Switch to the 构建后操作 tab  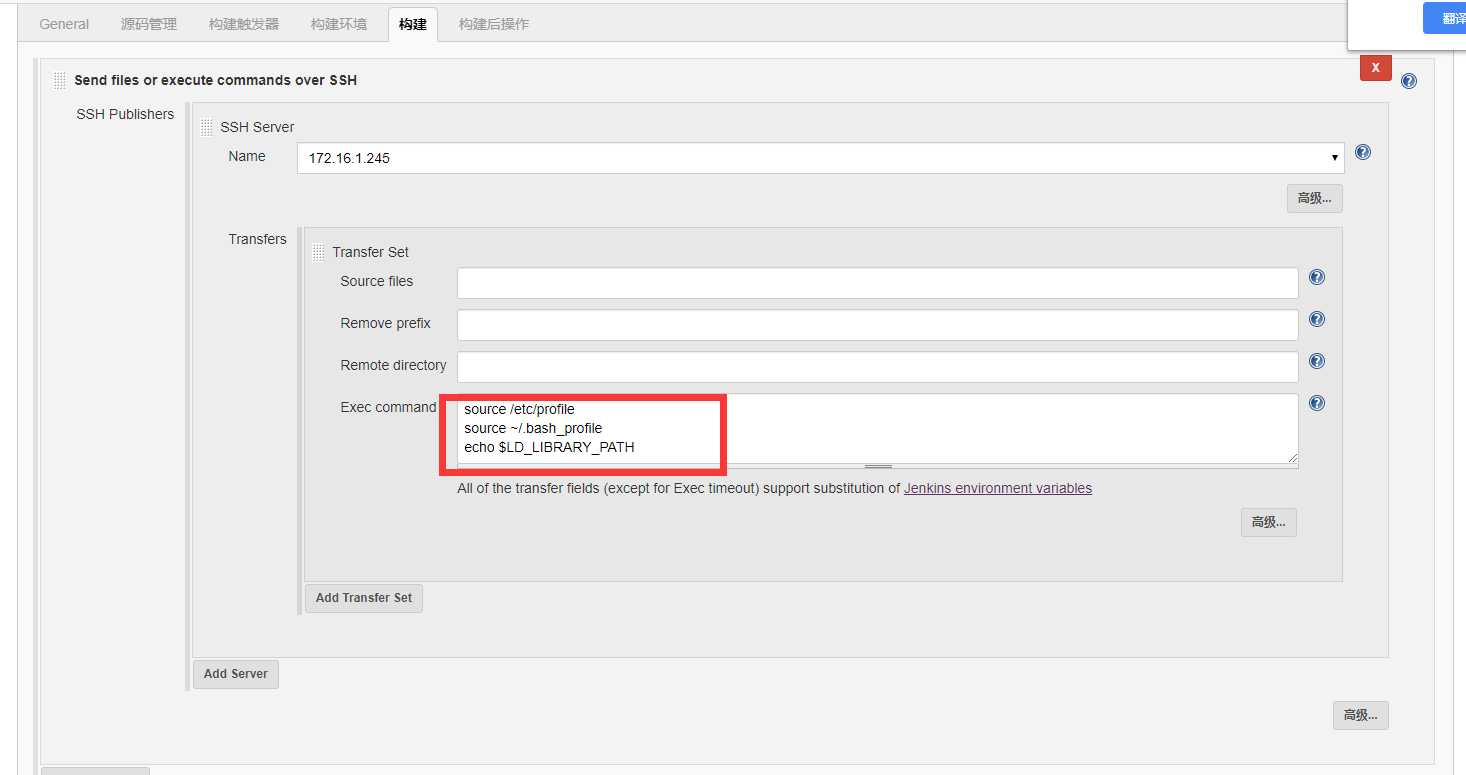point(494,24)
